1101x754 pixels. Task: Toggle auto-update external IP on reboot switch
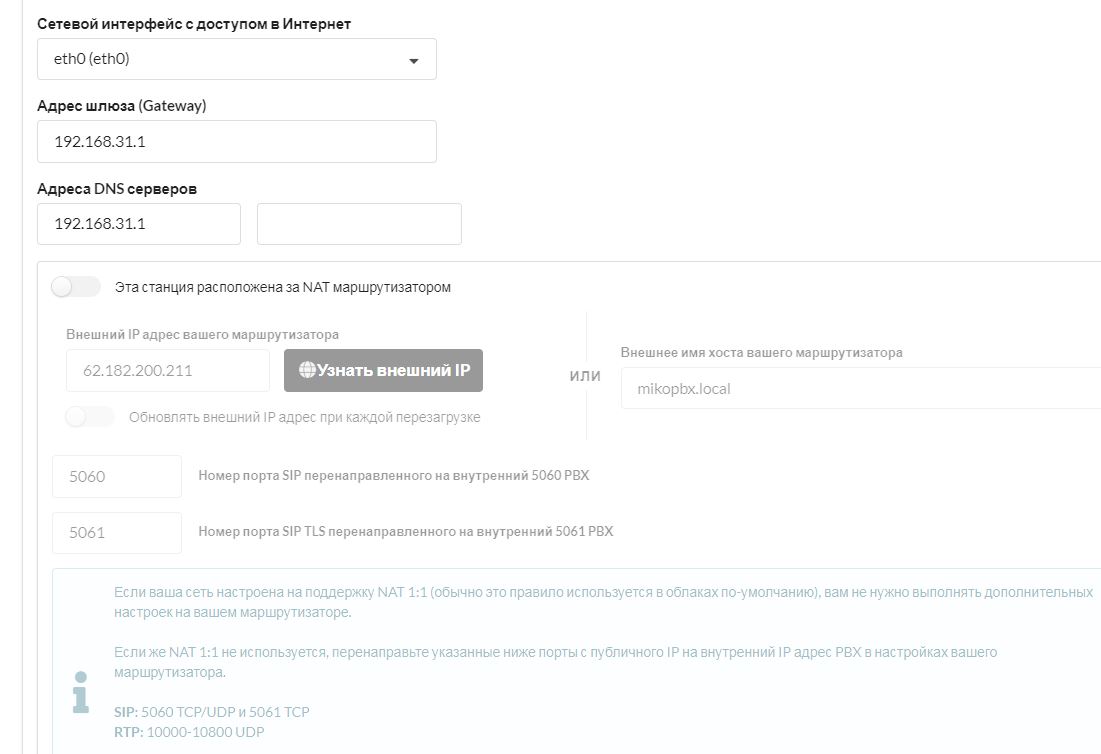click(x=90, y=417)
